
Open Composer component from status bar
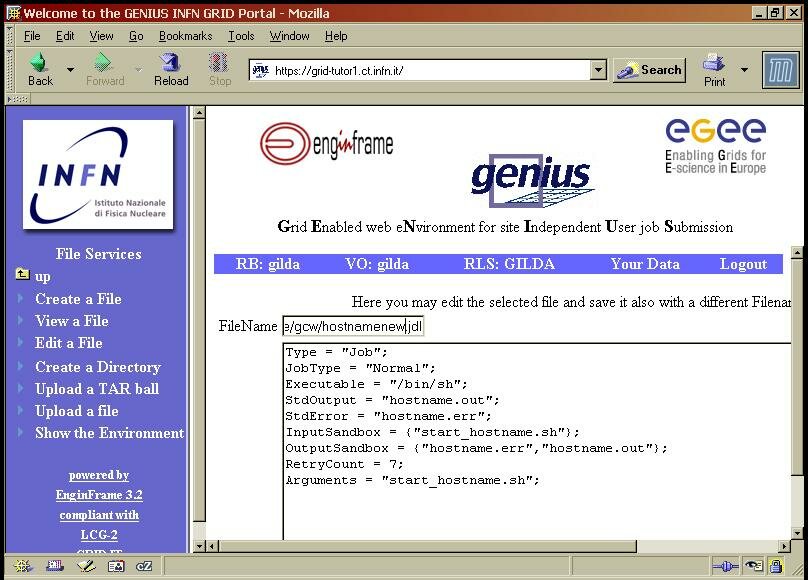point(86,566)
